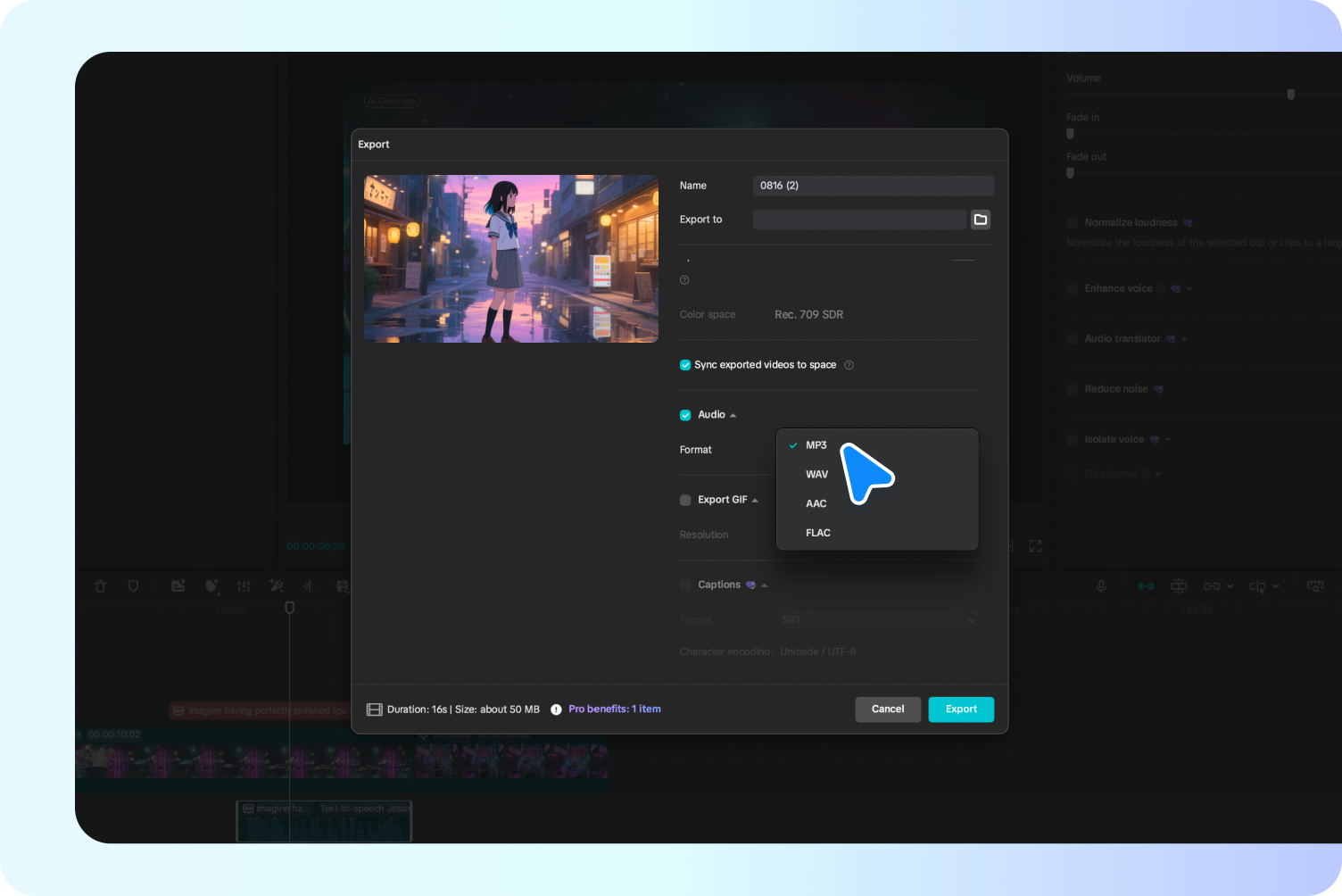The image size is (1342, 896).
Task: Click the record microphone icon above the timeline
Action: [x=1101, y=586]
